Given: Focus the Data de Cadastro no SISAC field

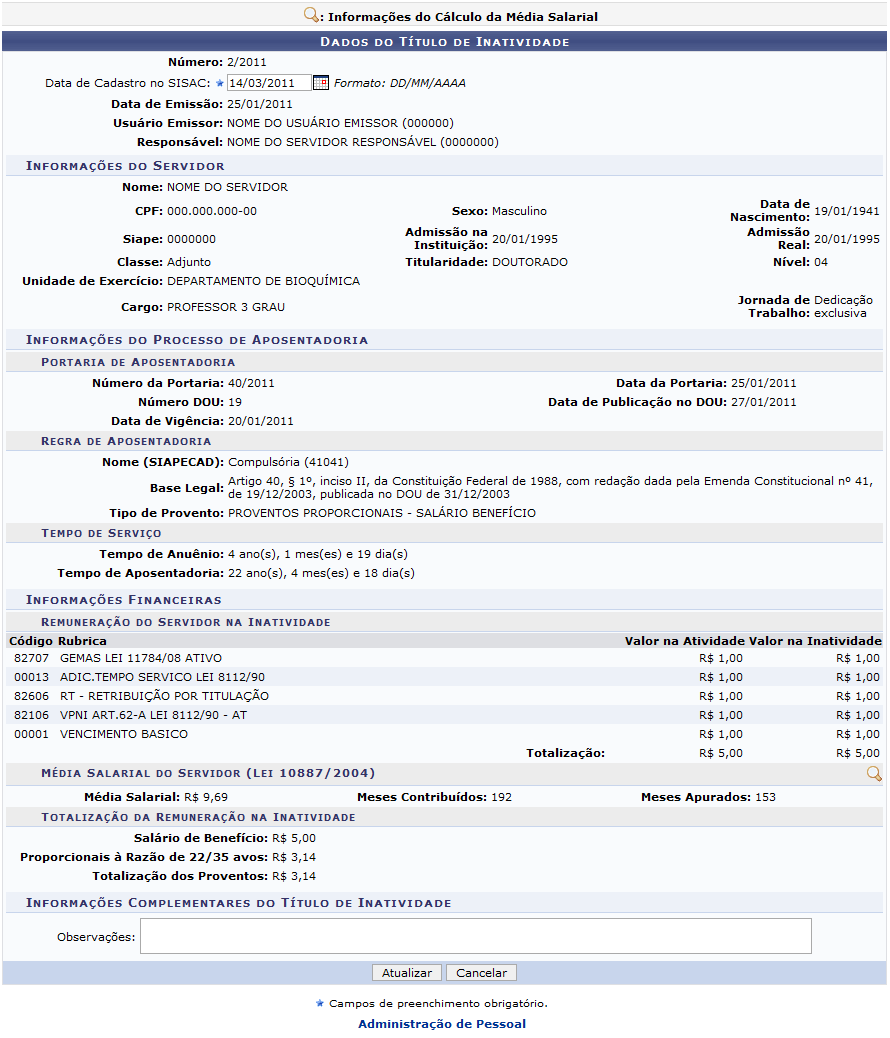Looking at the screenshot, I should (268, 83).
